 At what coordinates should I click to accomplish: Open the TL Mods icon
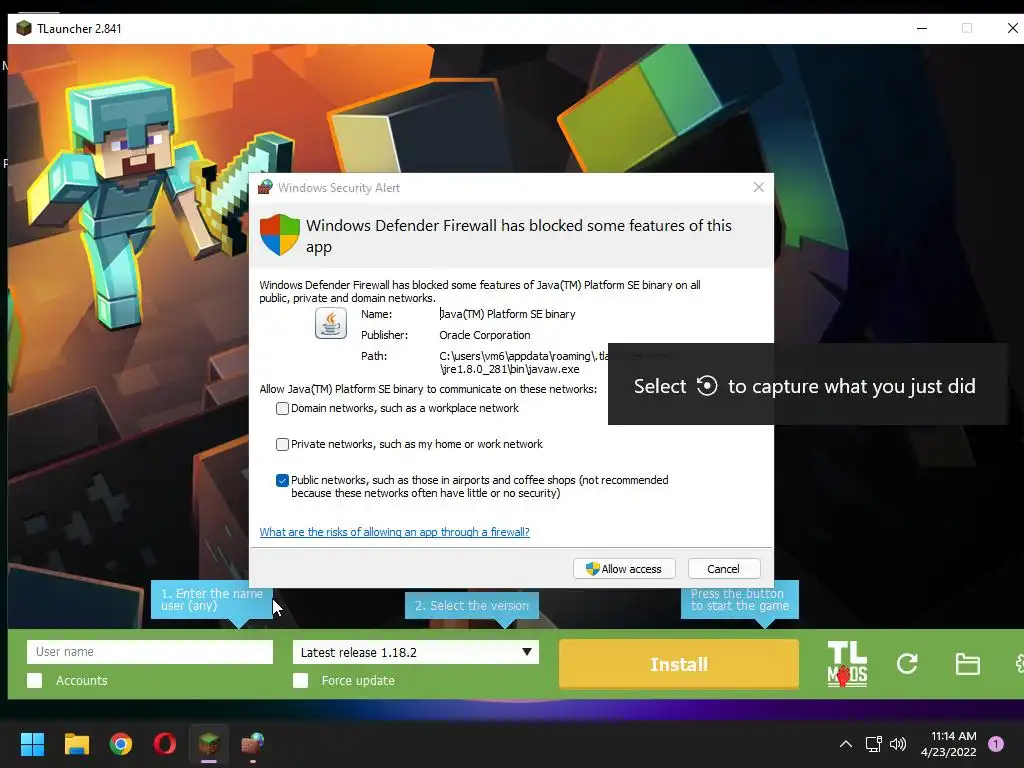point(847,664)
